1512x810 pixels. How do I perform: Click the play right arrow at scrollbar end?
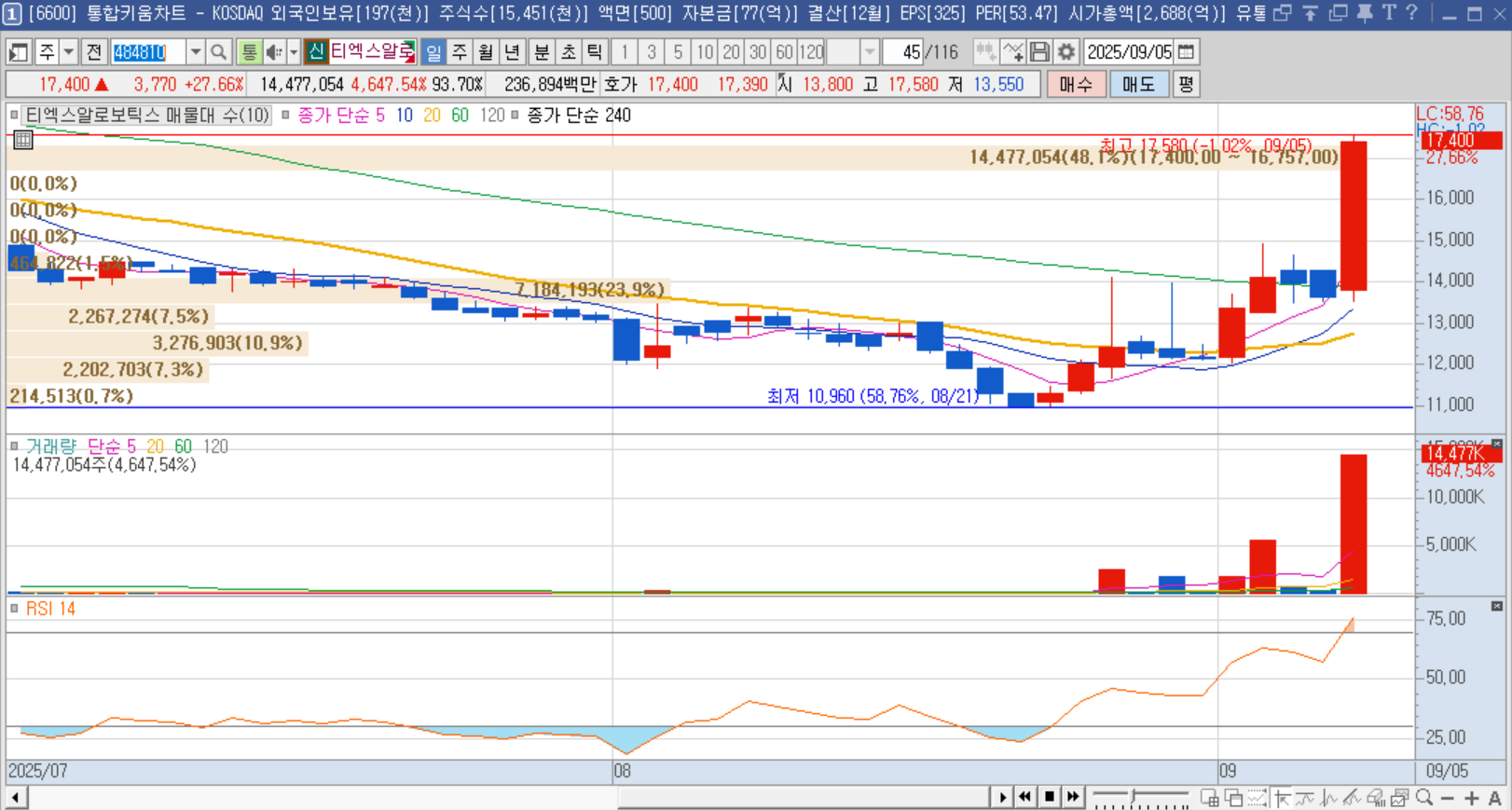(x=1002, y=797)
